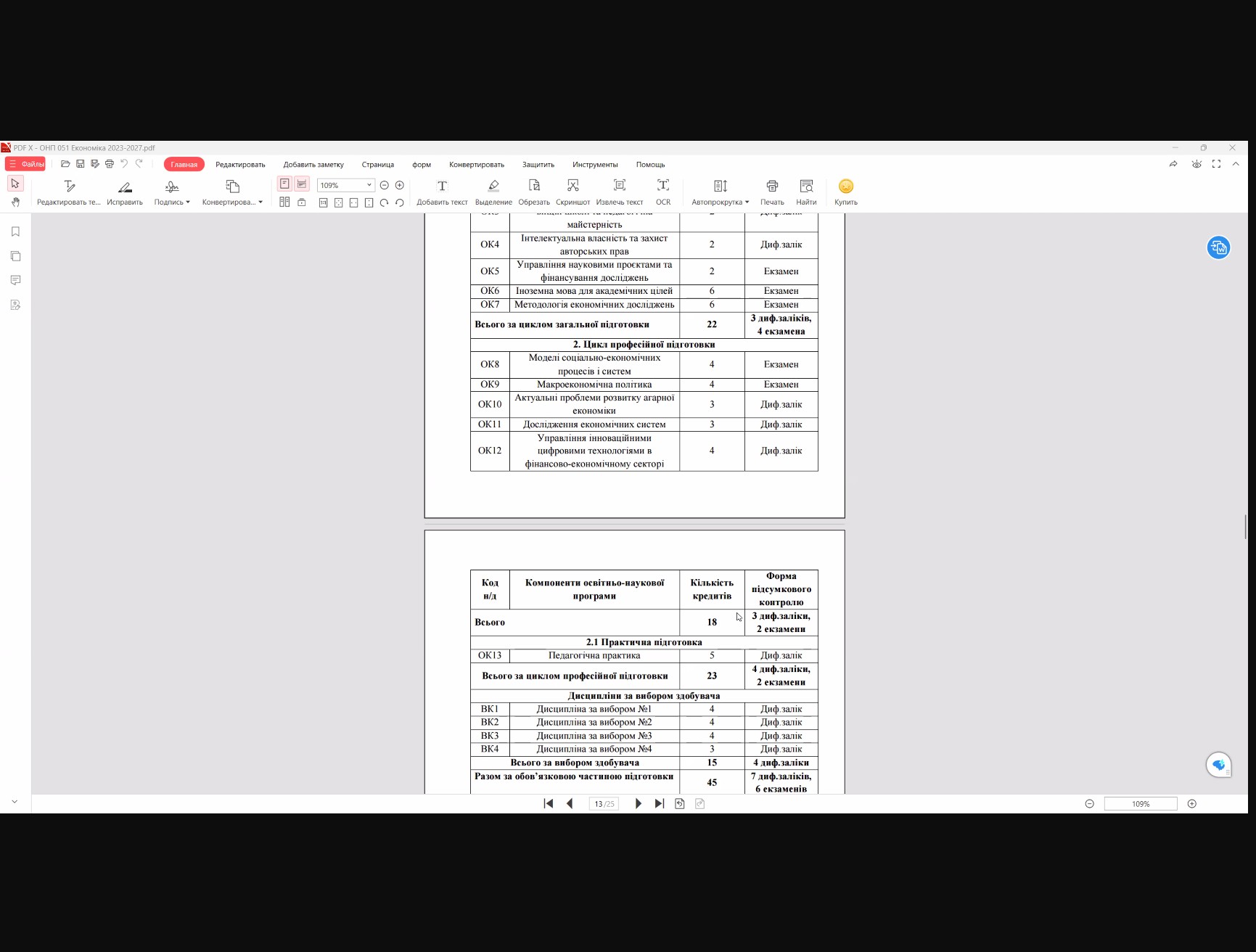The height and width of the screenshot is (952, 1256).
Task: Open the comments sidebar panel
Action: tap(15, 280)
